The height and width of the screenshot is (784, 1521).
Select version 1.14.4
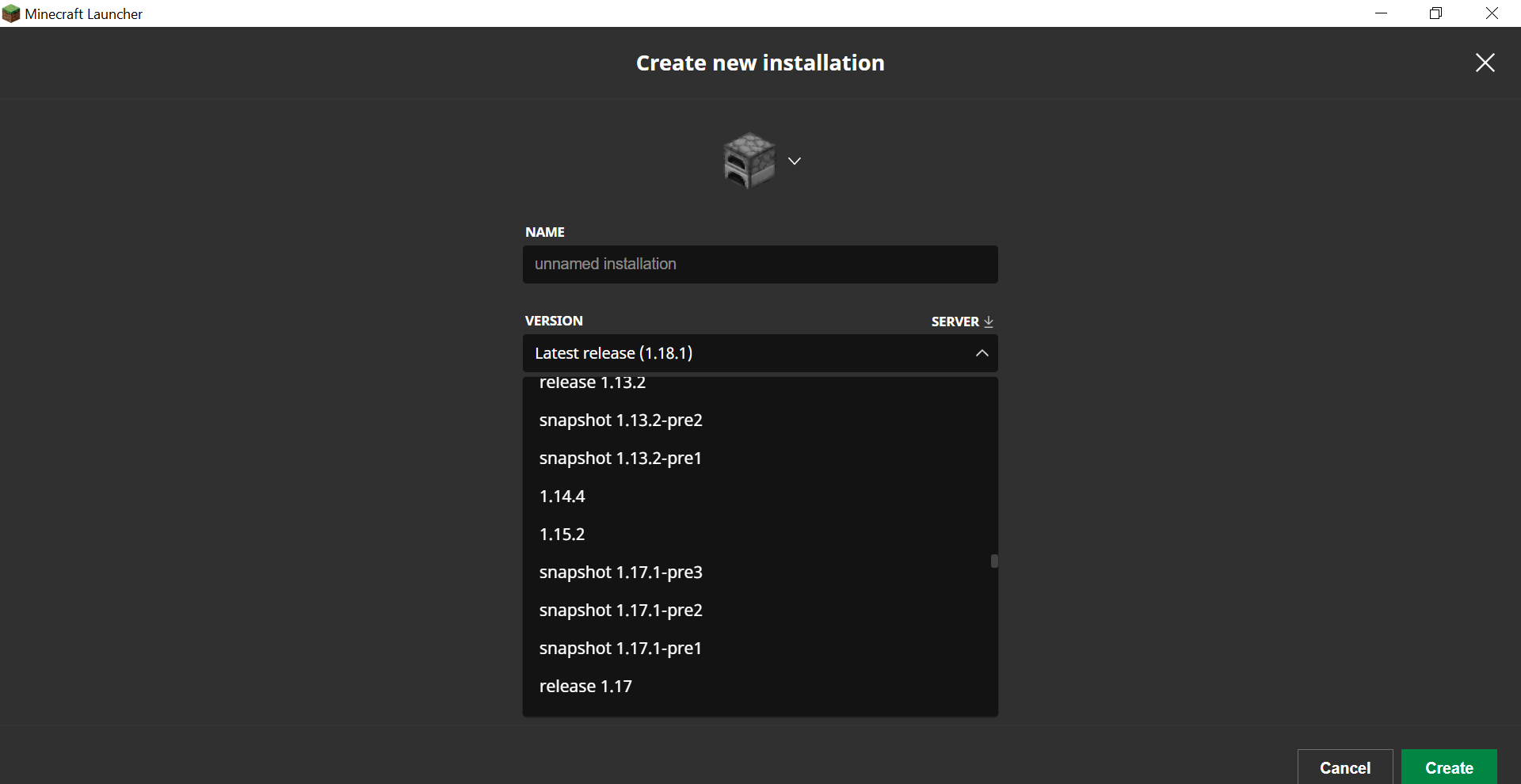562,497
